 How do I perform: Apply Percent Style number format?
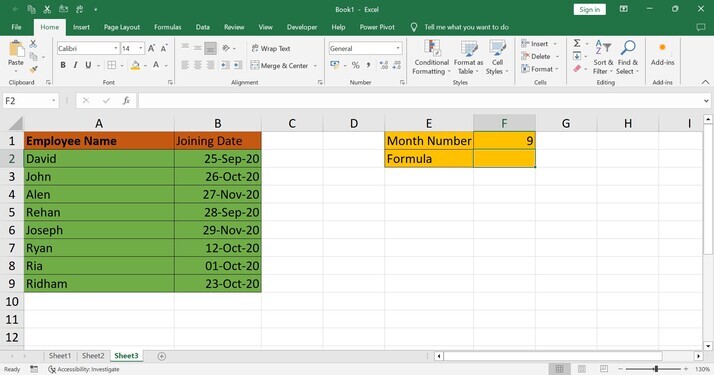pyautogui.click(x=356, y=65)
